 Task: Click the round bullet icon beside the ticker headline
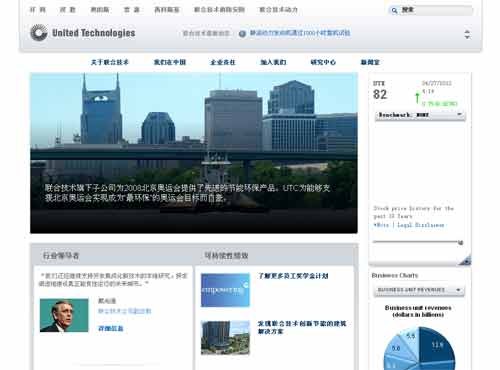pos(242,33)
